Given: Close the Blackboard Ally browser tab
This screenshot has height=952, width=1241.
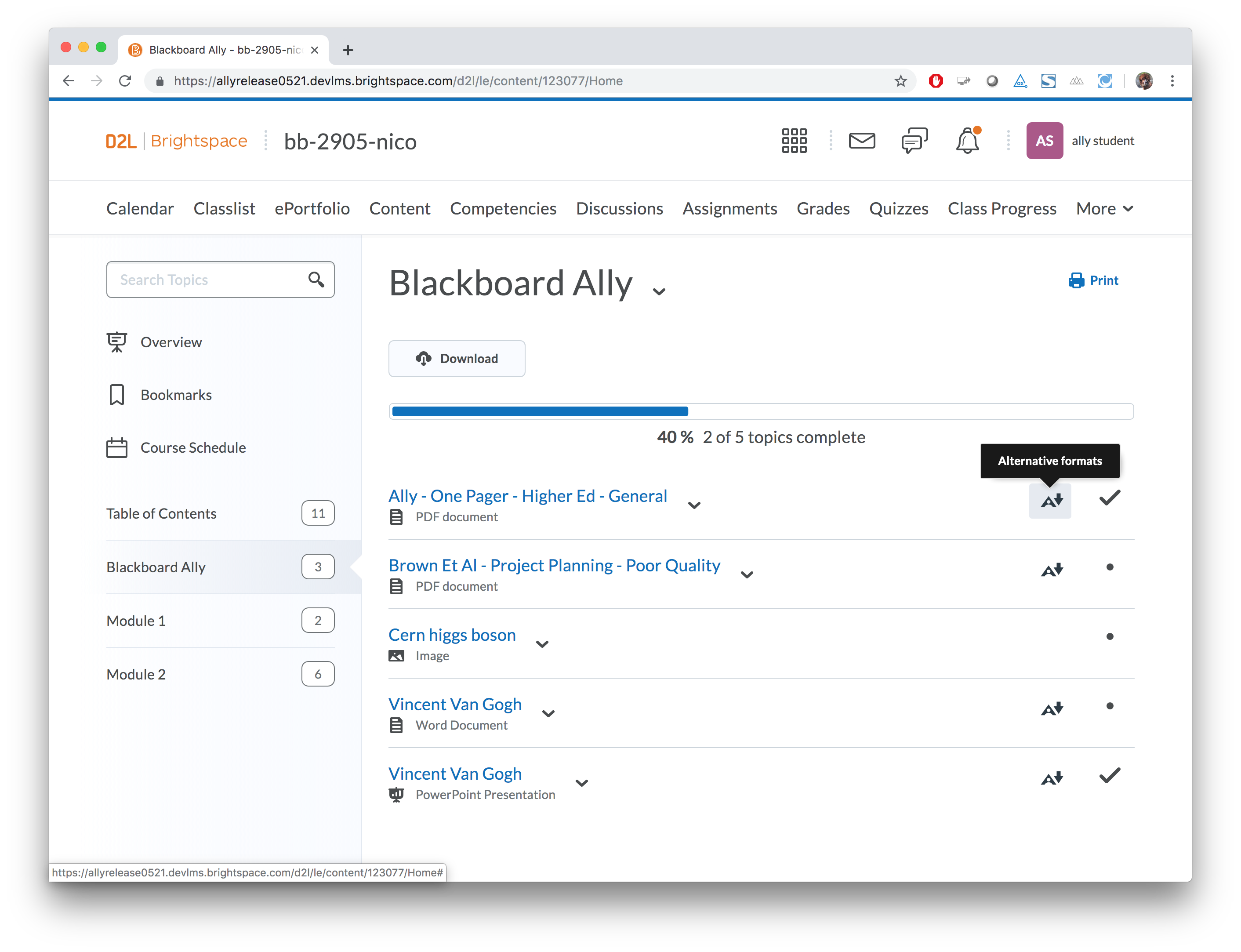Looking at the screenshot, I should point(315,50).
